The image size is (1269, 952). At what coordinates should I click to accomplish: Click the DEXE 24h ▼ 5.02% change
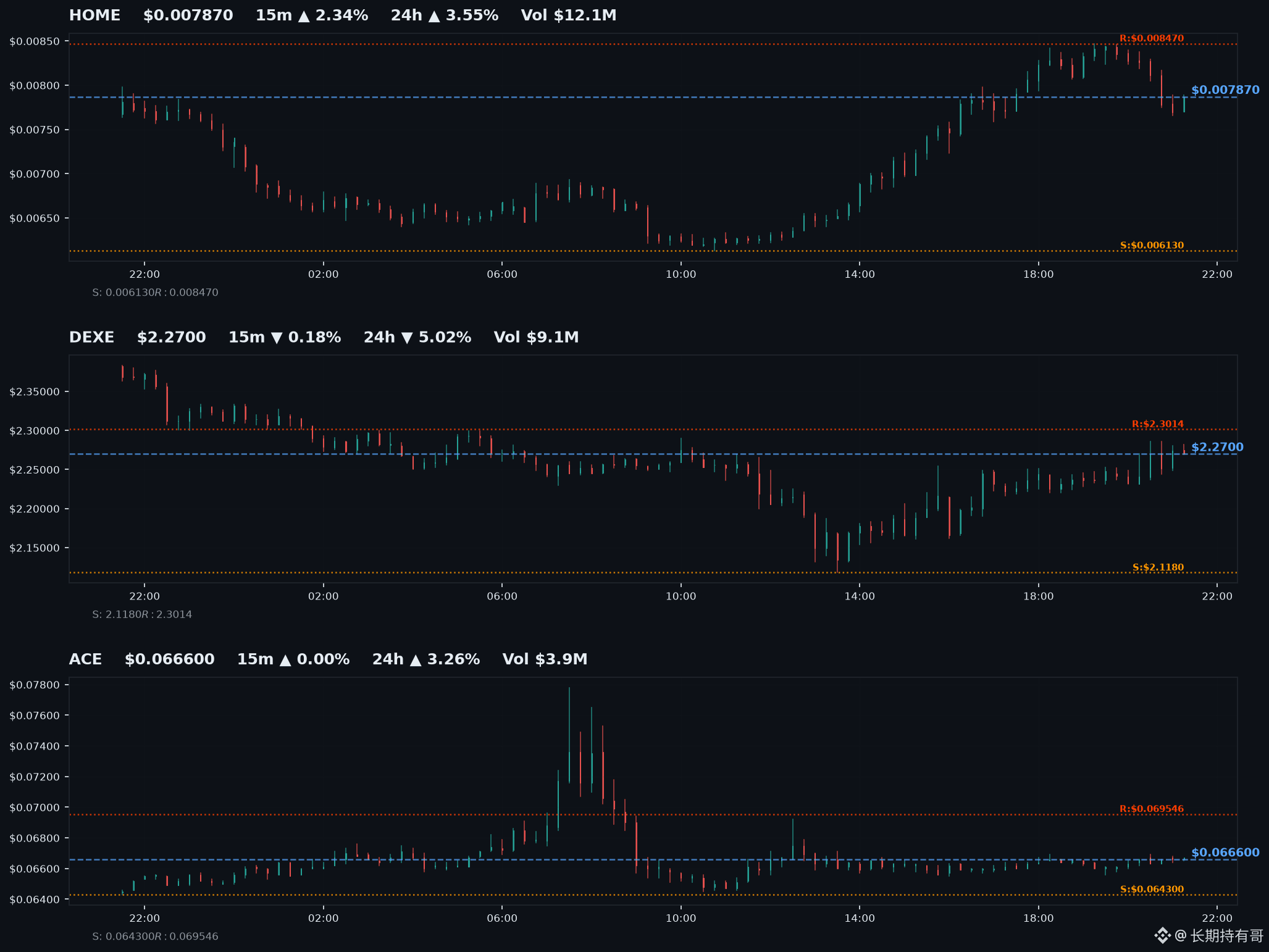(417, 338)
